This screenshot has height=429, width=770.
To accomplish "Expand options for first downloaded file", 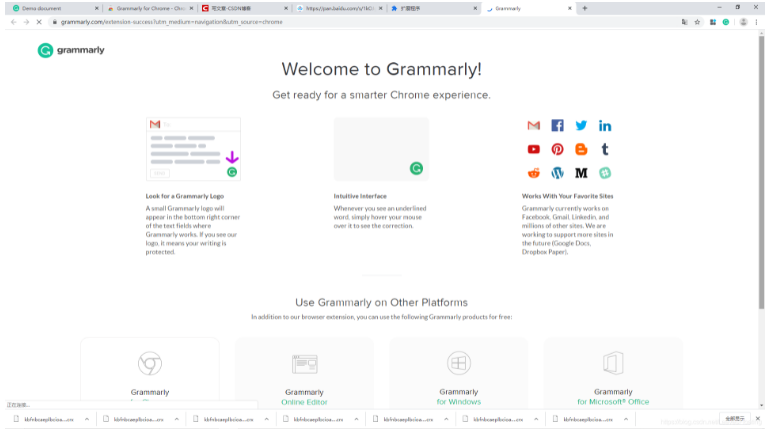I will [x=85, y=420].
